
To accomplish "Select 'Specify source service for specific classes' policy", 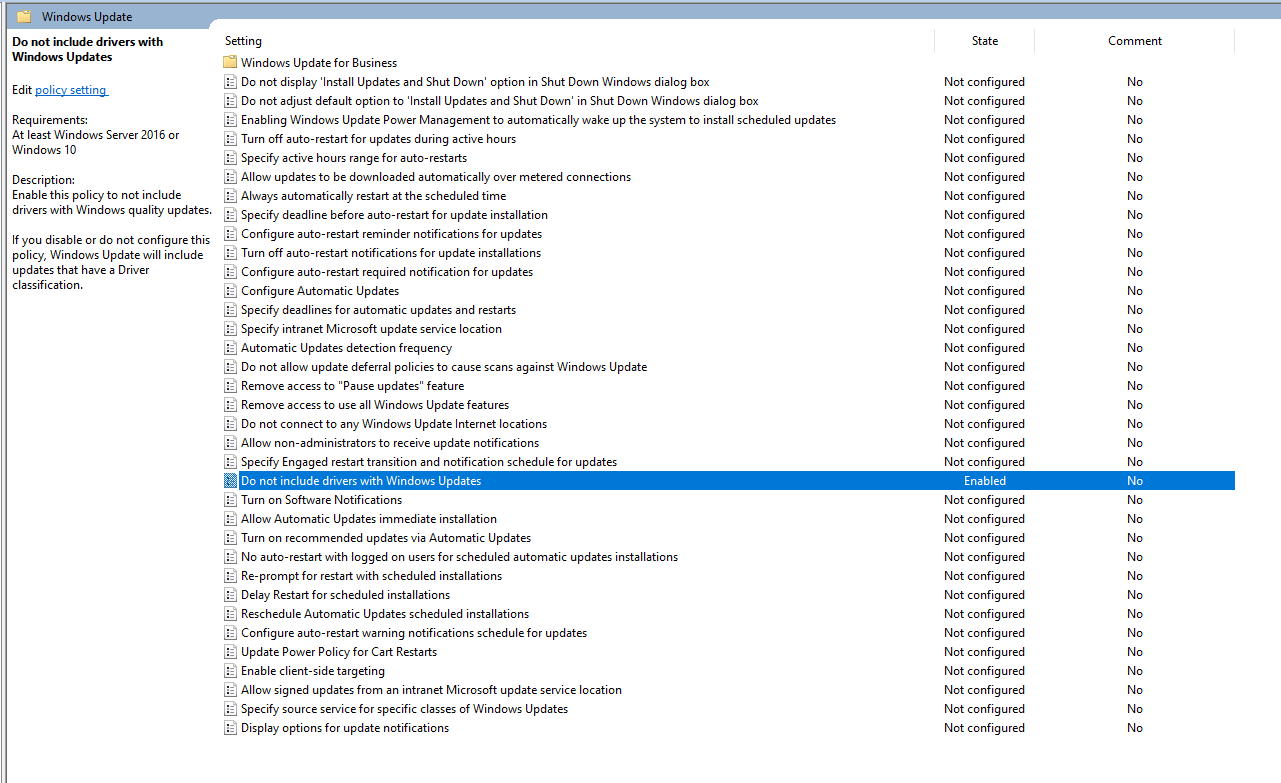I will 404,709.
